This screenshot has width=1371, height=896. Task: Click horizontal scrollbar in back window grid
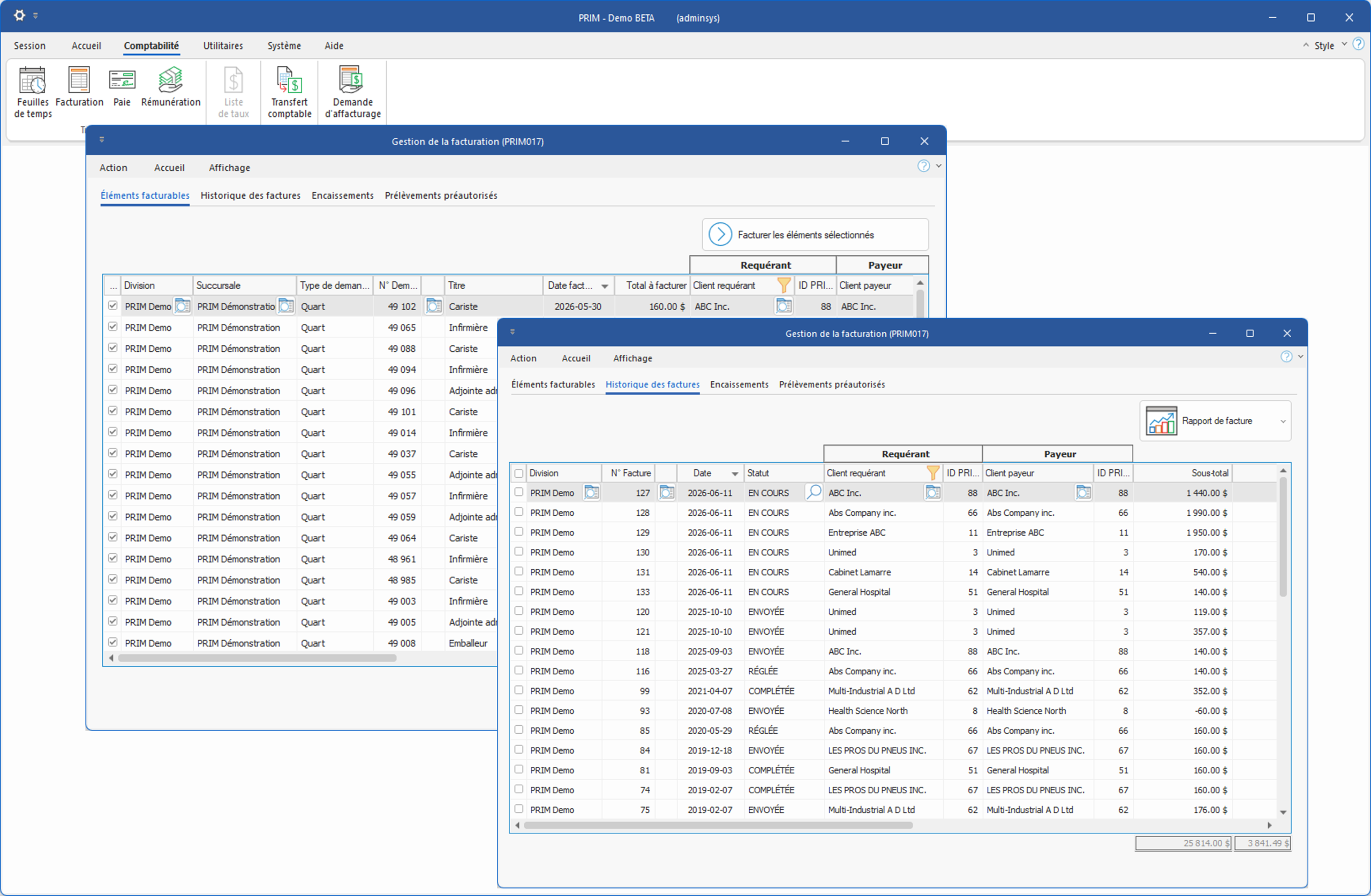point(257,658)
